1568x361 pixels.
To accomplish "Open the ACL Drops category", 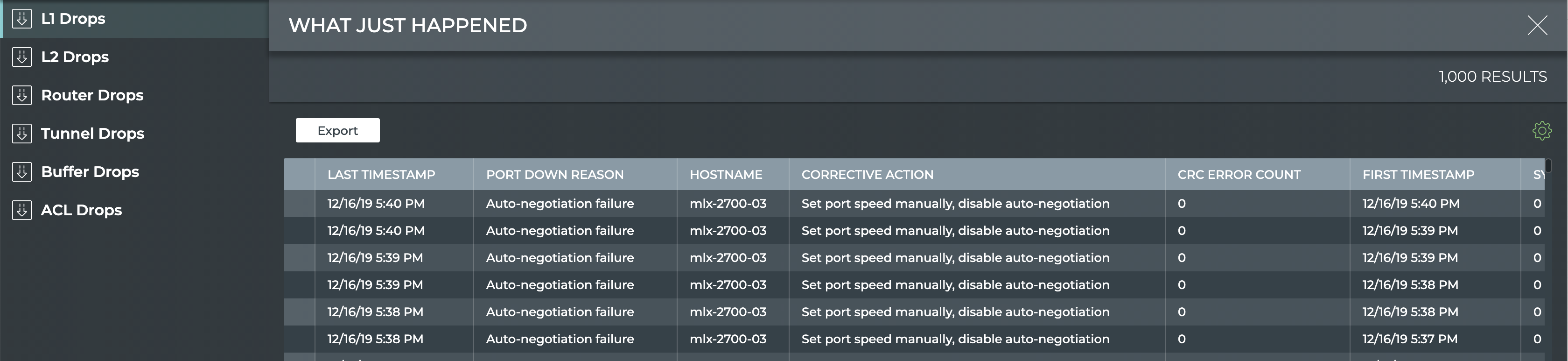I will point(81,211).
